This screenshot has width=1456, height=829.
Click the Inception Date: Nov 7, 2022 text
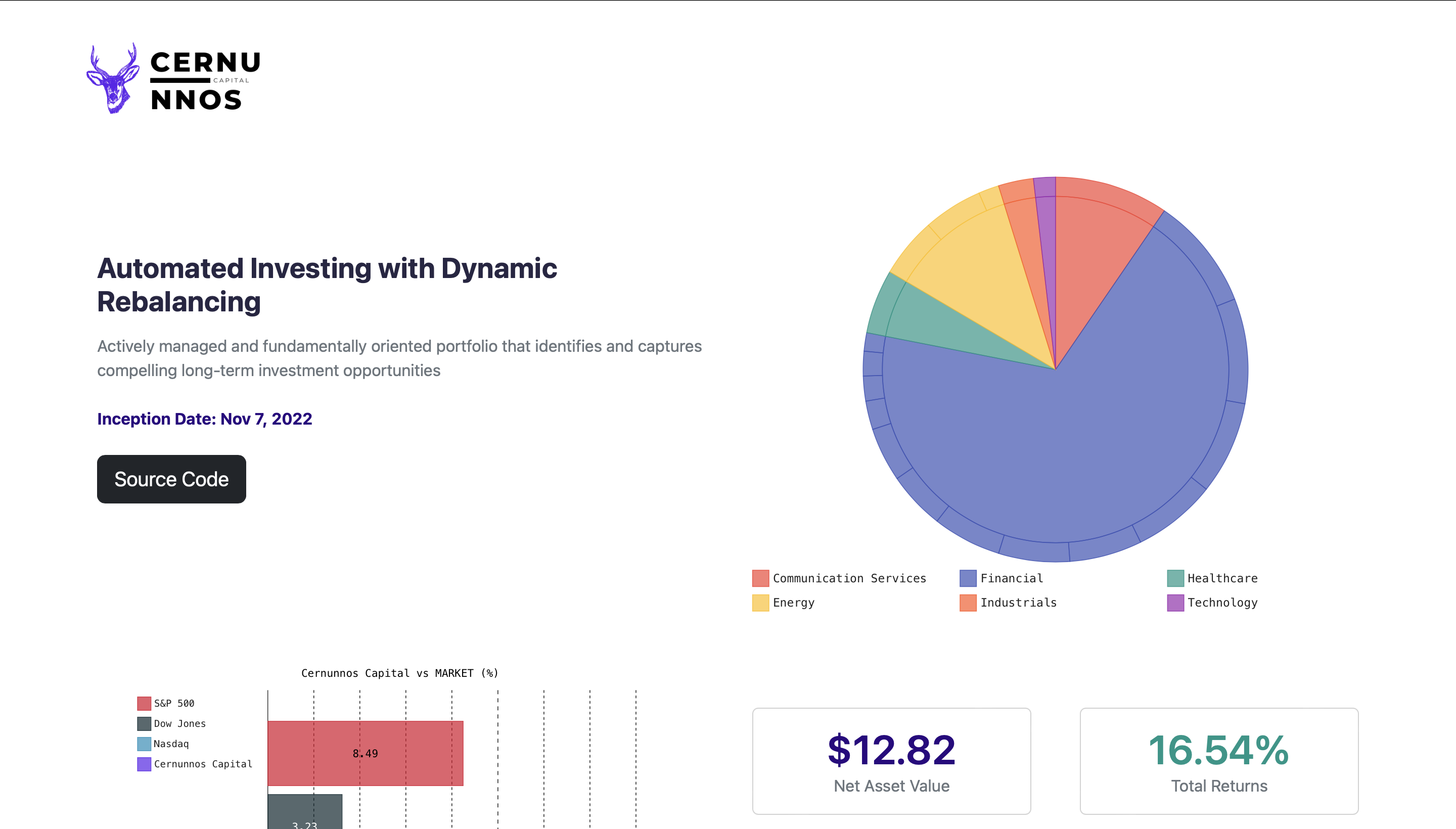204,419
